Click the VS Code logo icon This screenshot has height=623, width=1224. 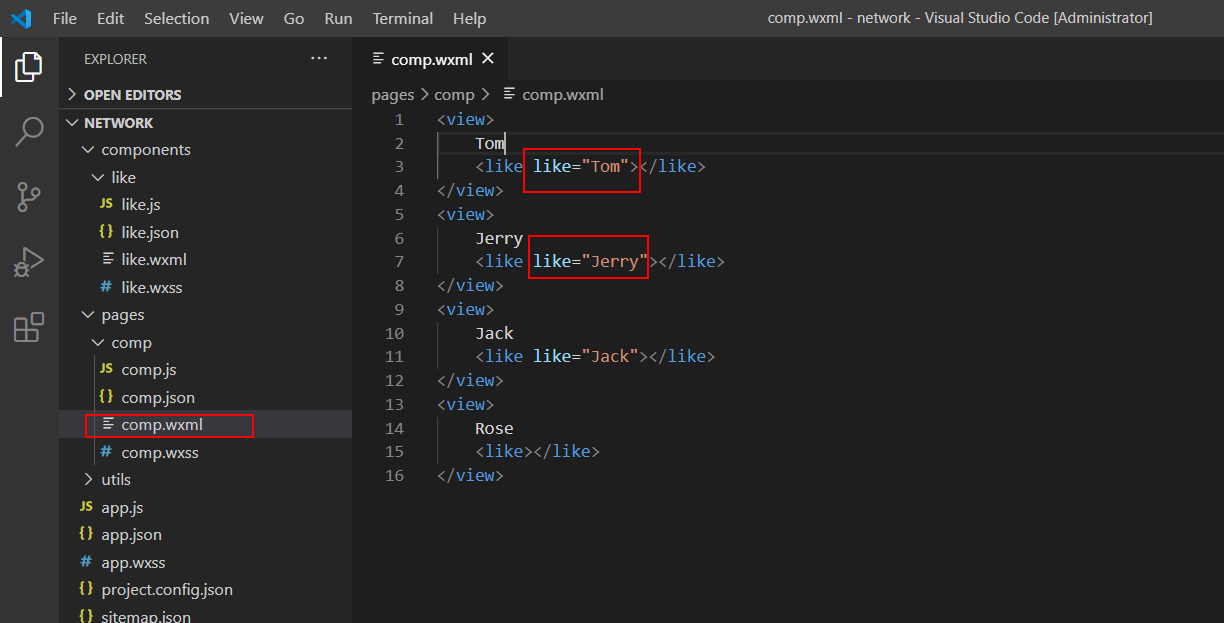(x=21, y=18)
